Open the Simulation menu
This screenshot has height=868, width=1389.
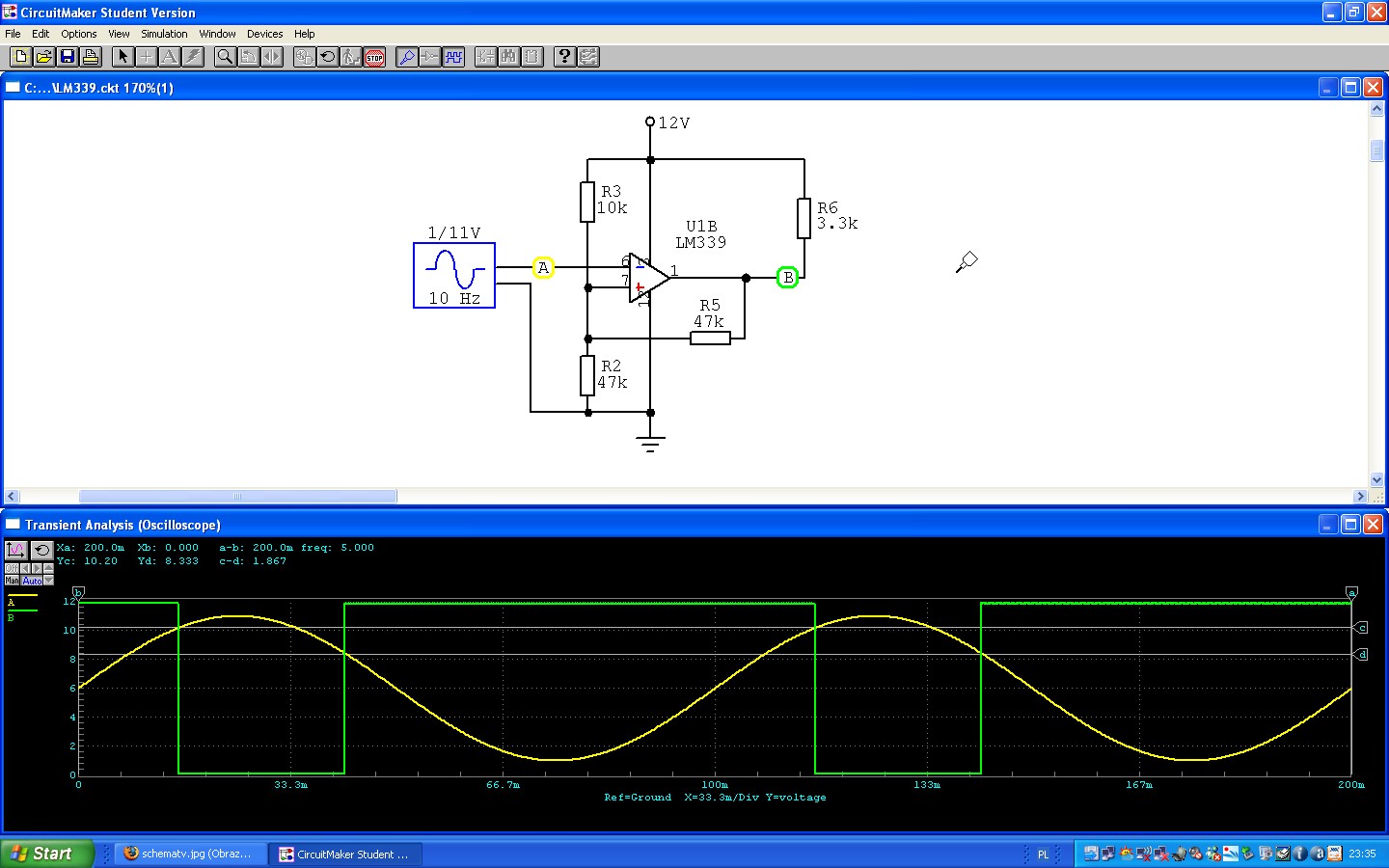point(164,34)
